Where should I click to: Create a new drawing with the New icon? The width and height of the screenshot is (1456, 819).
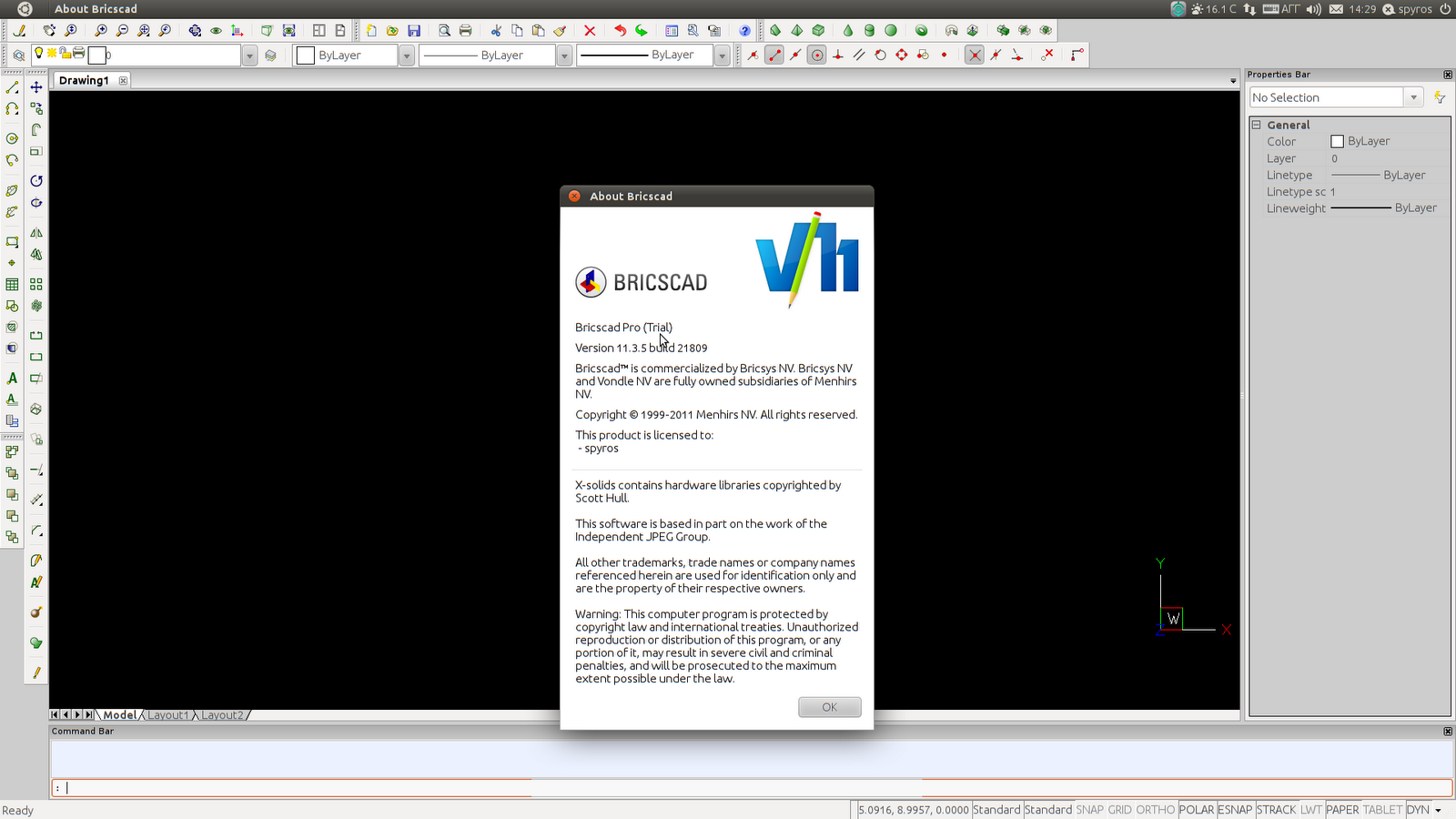click(x=371, y=30)
